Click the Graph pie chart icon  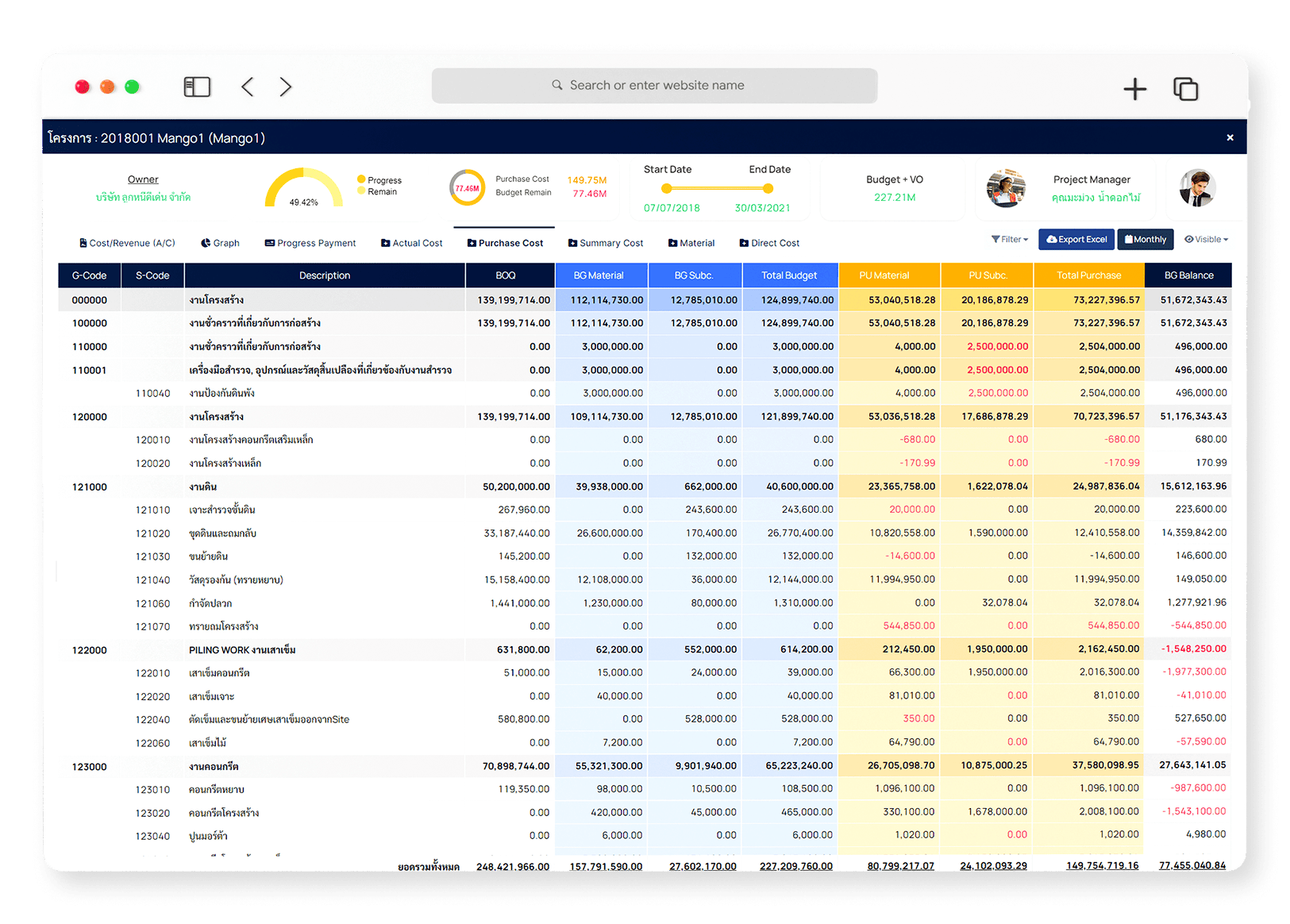(x=206, y=243)
